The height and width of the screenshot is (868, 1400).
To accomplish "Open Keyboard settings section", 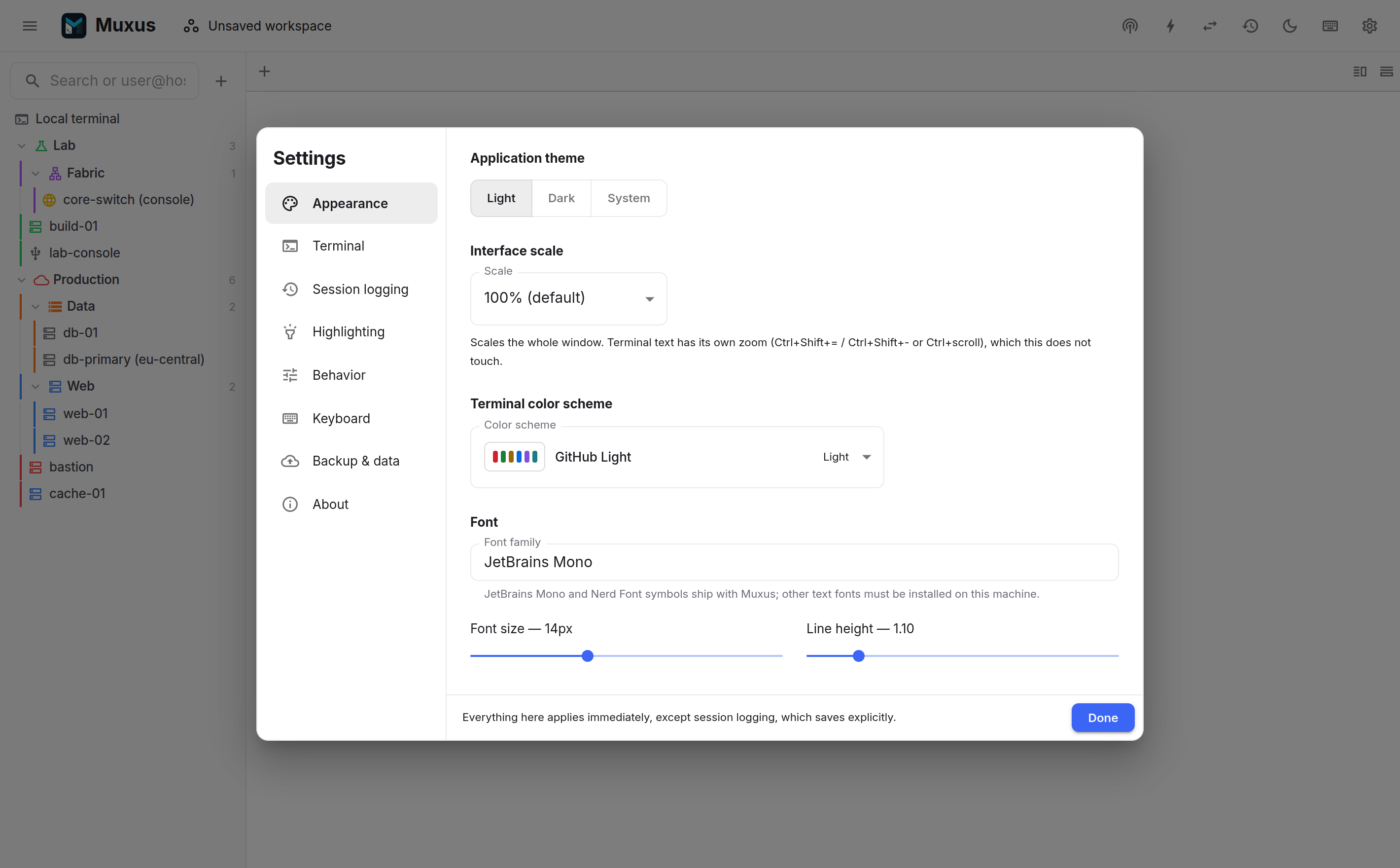I will [351, 419].
